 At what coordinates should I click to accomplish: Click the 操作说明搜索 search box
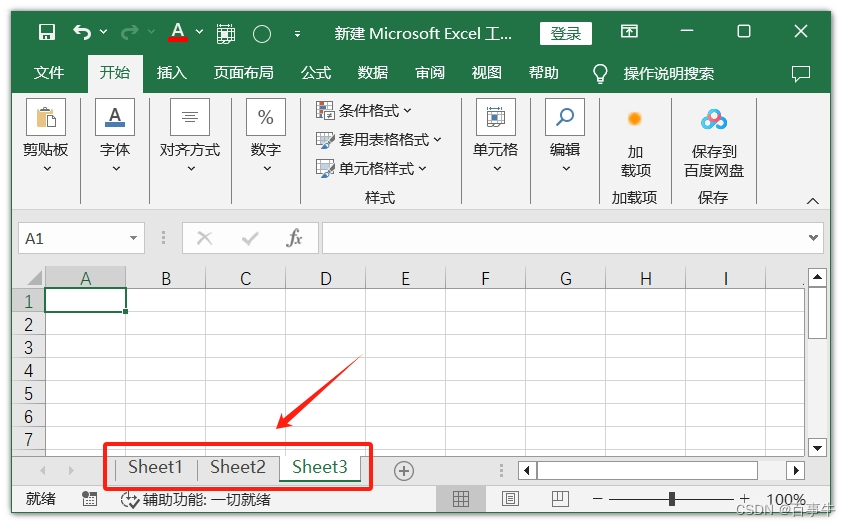669,73
